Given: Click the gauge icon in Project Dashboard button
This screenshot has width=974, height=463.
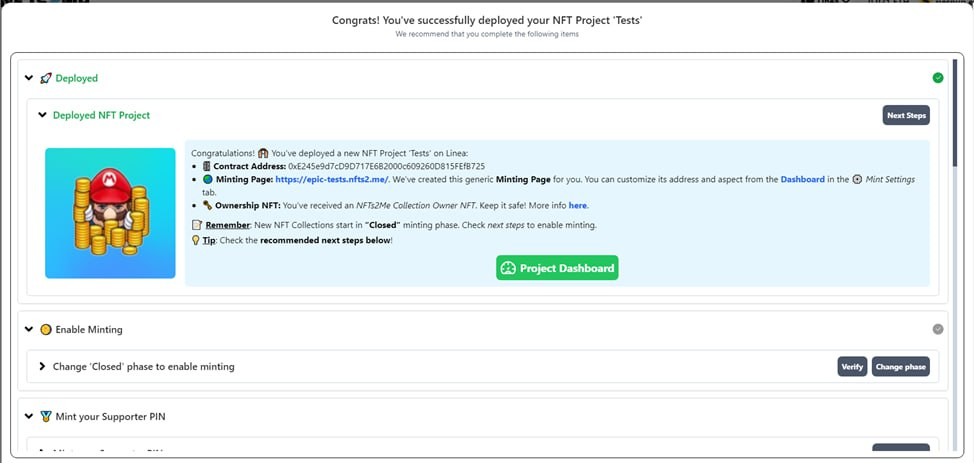Looking at the screenshot, I should pos(508,268).
